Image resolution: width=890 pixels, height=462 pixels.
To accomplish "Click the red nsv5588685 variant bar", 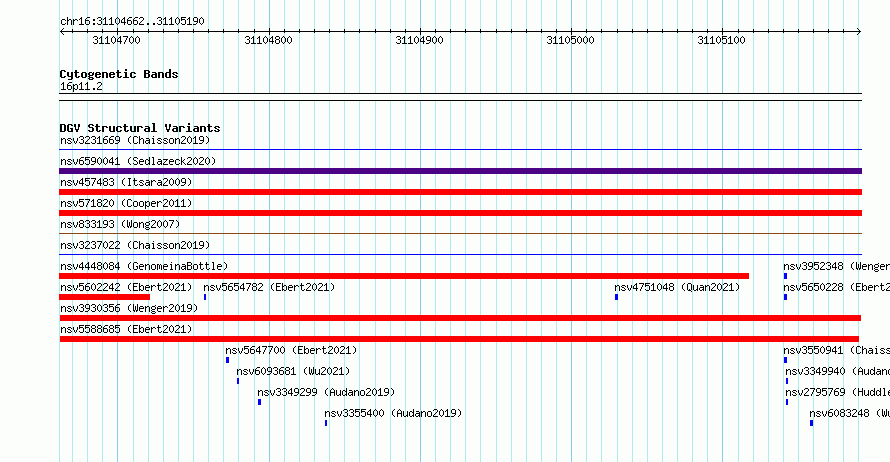I will pos(459,339).
